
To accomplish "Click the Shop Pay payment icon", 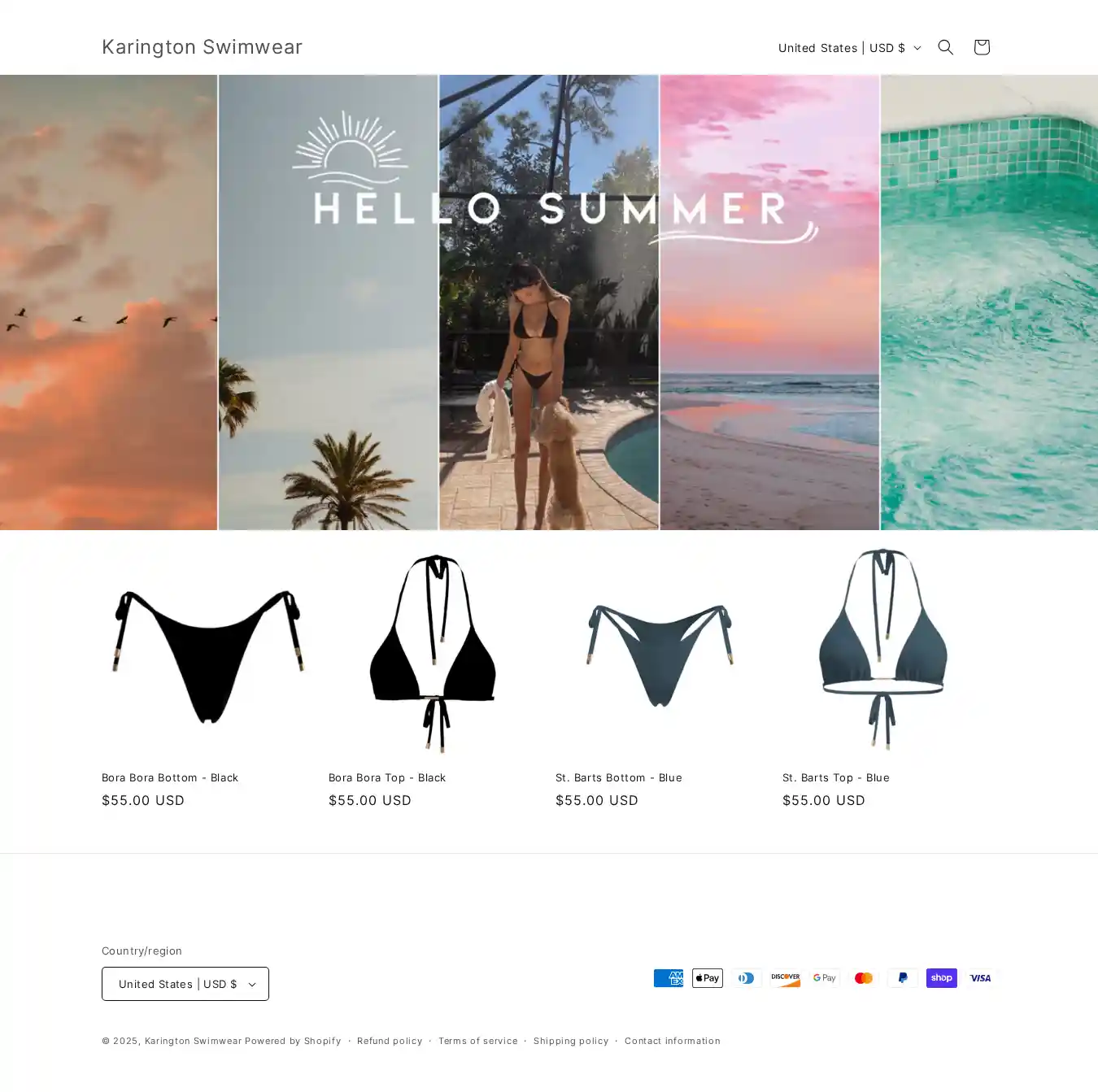I will point(942,978).
